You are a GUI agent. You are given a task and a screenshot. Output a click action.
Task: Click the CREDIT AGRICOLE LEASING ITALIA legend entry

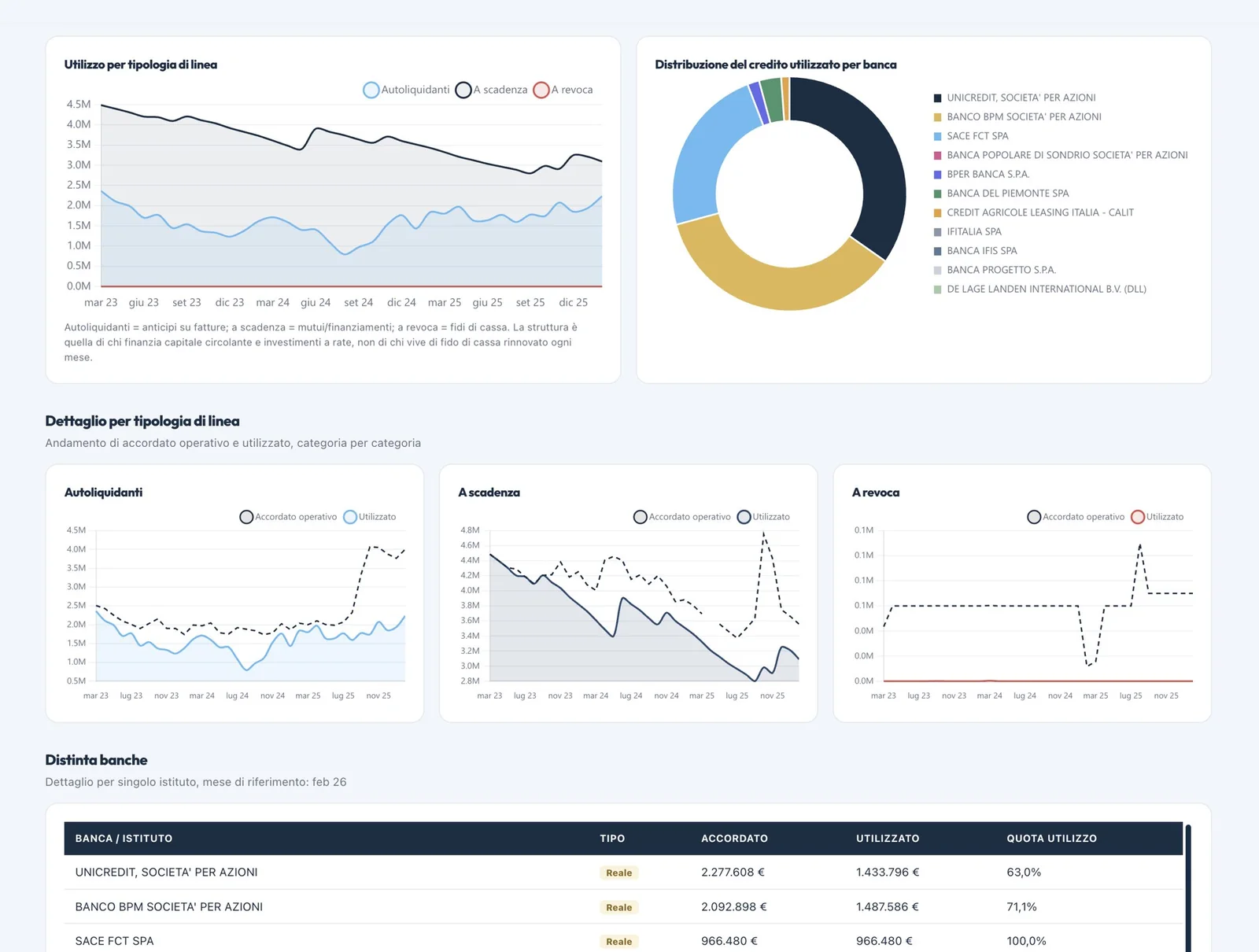point(1034,212)
